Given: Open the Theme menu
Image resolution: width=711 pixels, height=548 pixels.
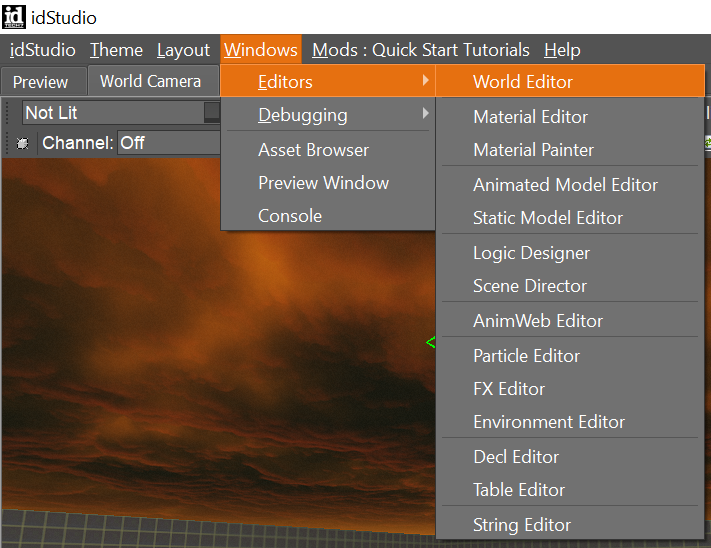Looking at the screenshot, I should [x=116, y=50].
